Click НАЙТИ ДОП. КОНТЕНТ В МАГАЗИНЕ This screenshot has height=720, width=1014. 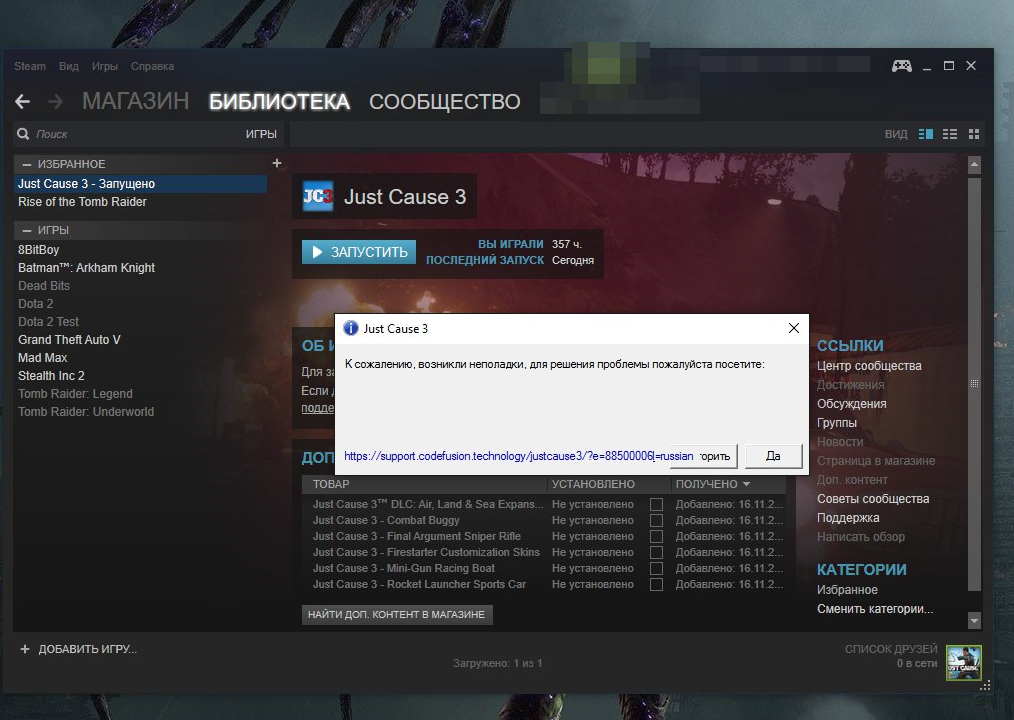click(x=397, y=615)
